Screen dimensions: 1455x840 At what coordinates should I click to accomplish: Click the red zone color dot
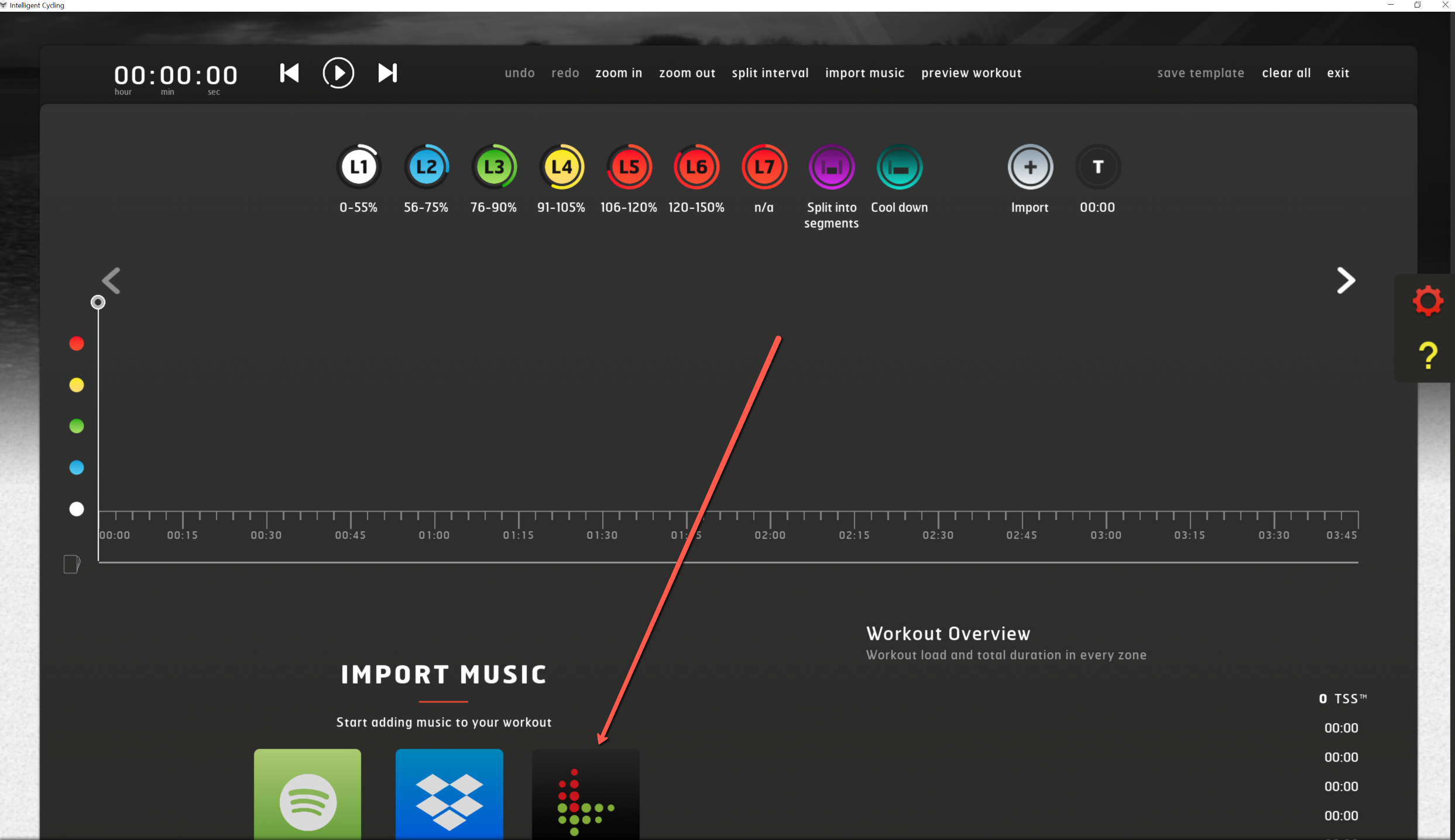(77, 343)
